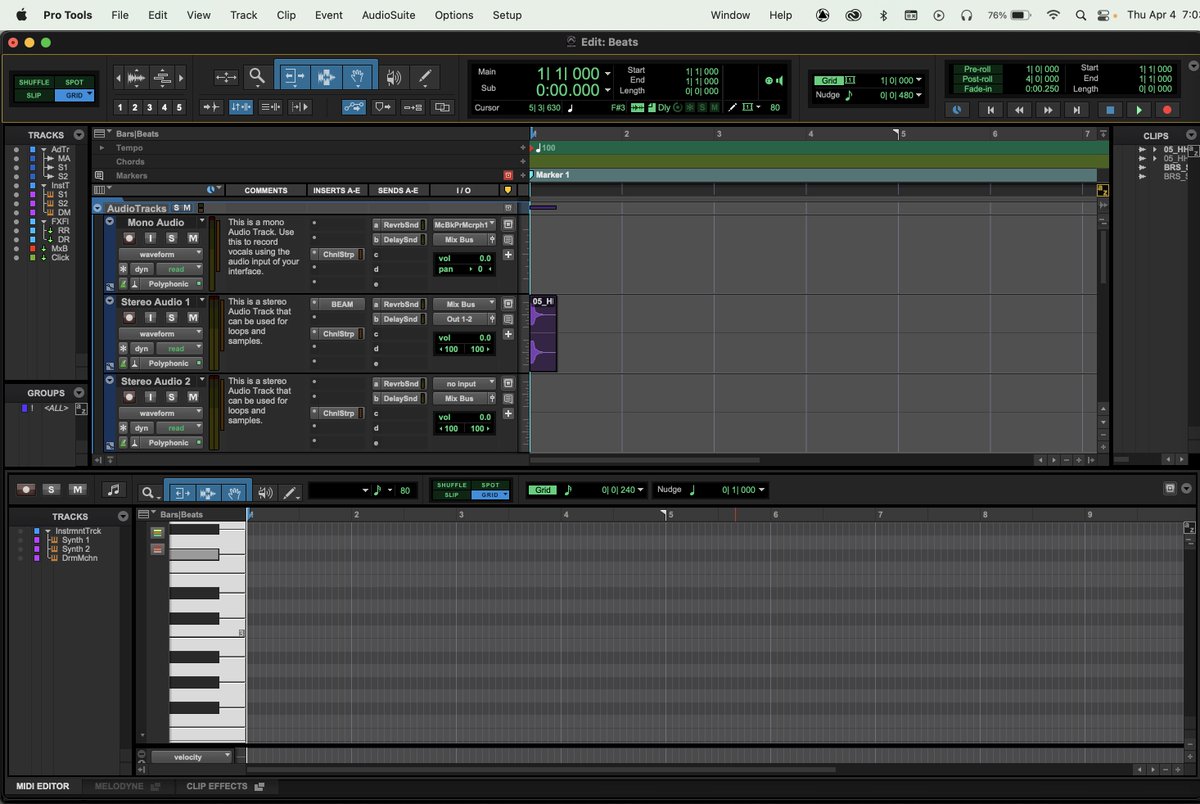
Task: Click the Spotlight search icon in the menu bar
Action: tap(1081, 15)
